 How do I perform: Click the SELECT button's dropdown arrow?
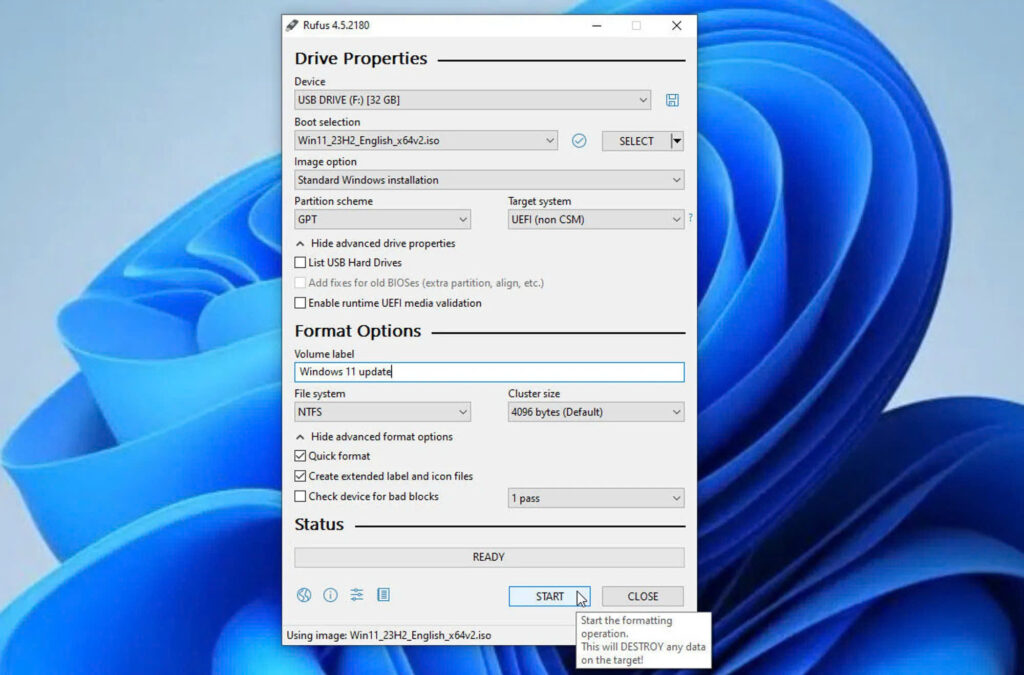pos(677,141)
